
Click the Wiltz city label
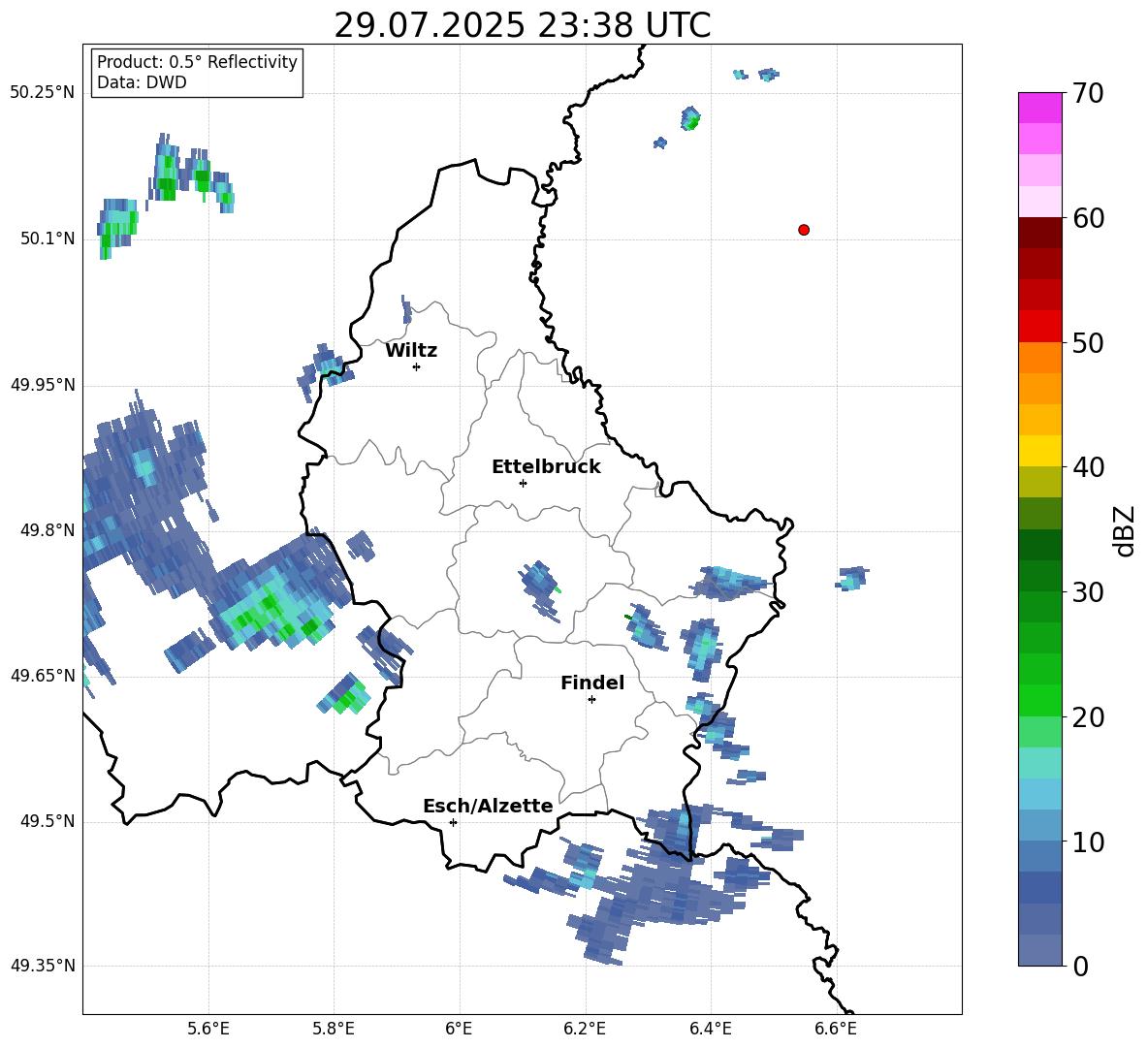pyautogui.click(x=411, y=351)
